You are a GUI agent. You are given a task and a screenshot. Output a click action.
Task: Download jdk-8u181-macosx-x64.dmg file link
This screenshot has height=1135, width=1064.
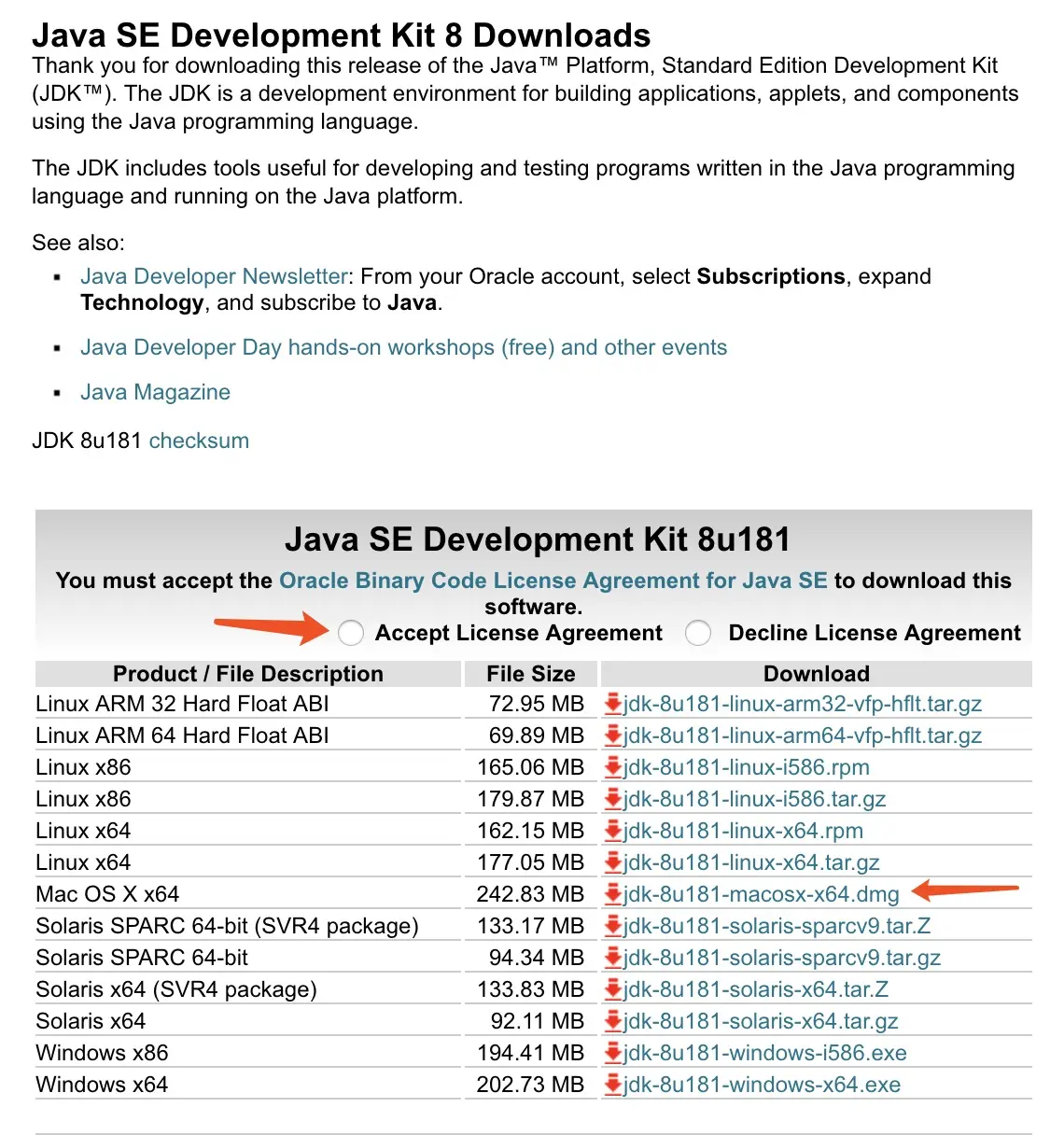[762, 894]
